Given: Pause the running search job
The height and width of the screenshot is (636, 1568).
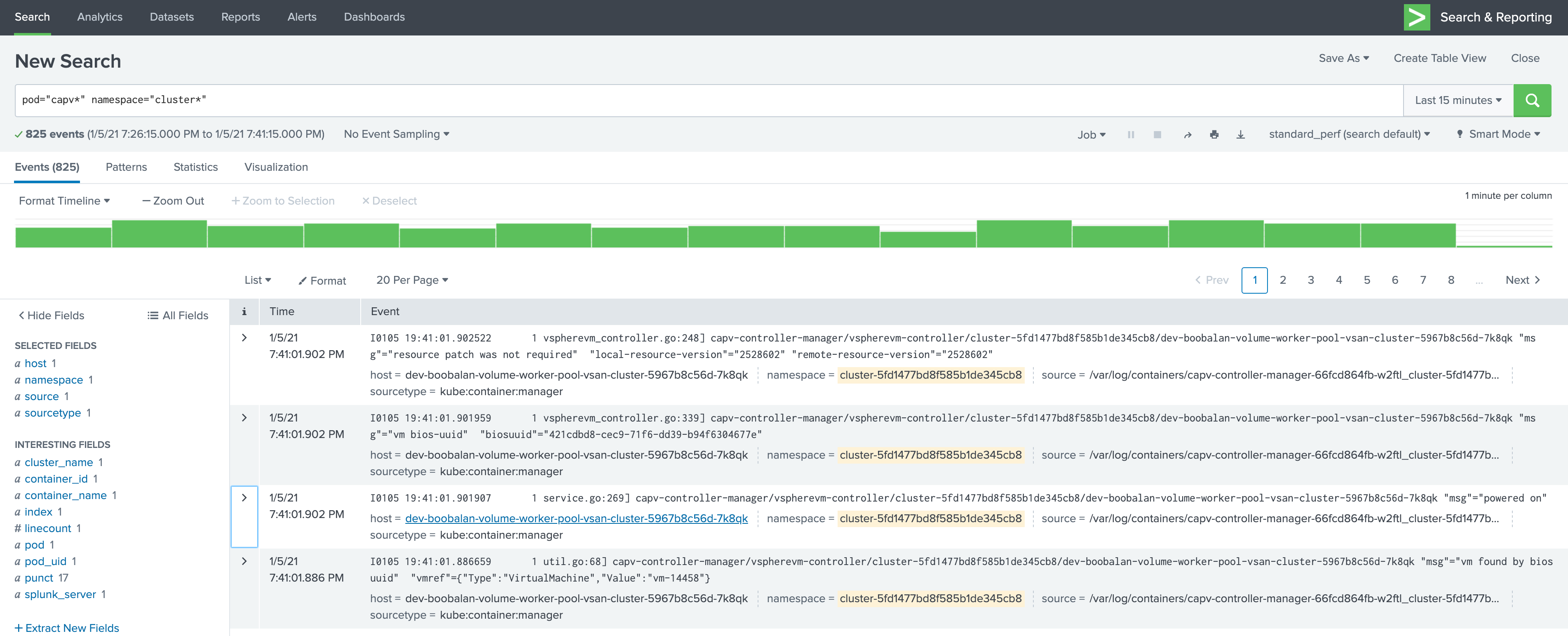Looking at the screenshot, I should click(x=1130, y=134).
